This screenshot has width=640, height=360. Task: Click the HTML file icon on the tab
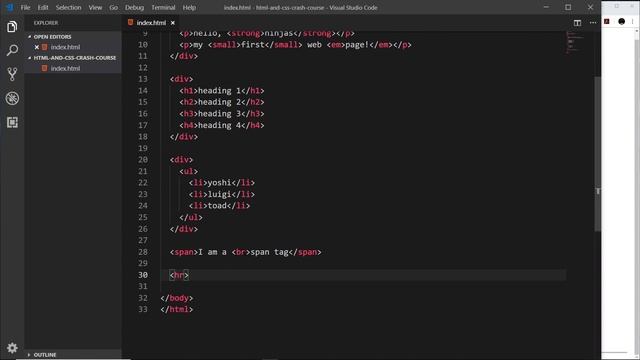pyautogui.click(x=130, y=22)
